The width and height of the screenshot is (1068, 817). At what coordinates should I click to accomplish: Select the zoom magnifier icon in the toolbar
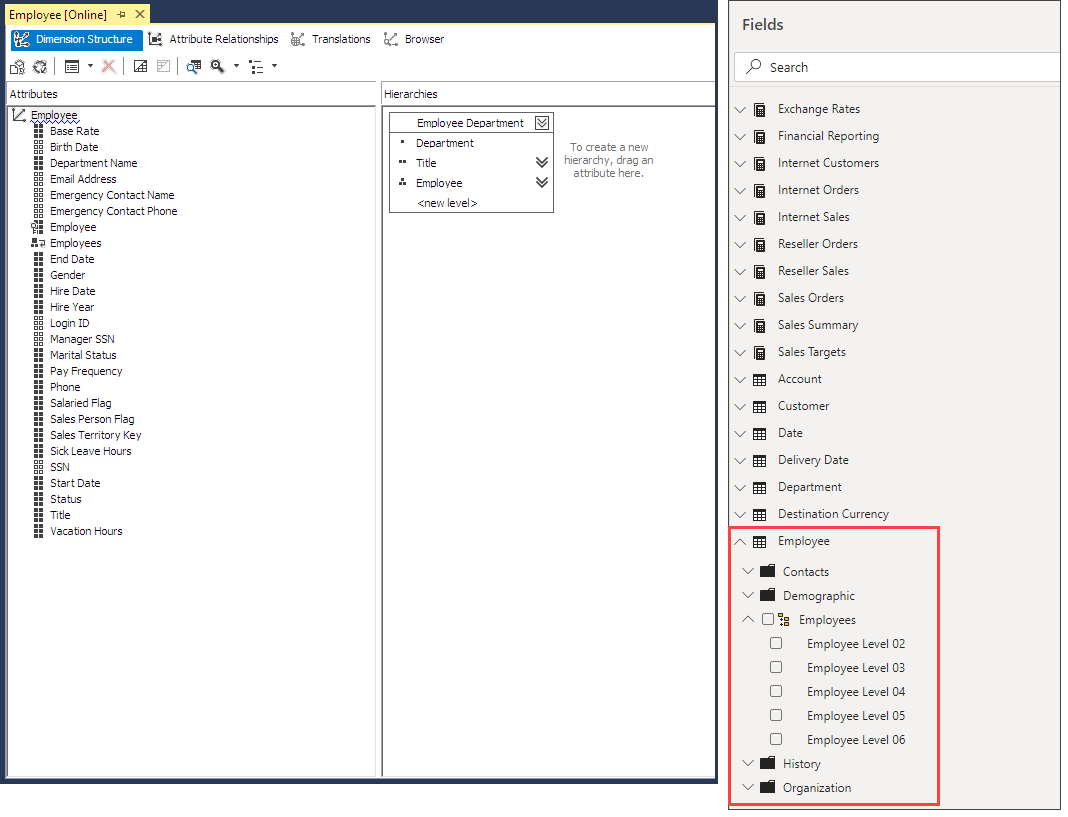pyautogui.click(x=218, y=66)
